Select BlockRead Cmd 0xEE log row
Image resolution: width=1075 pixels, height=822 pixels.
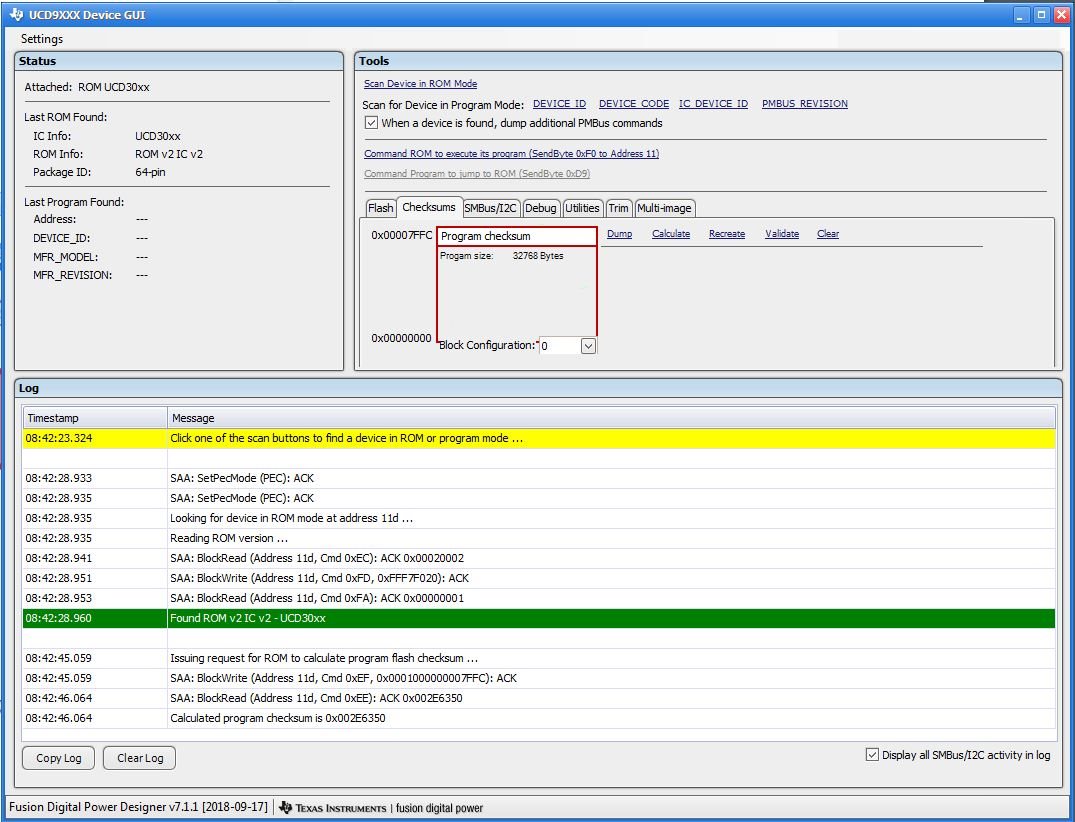539,698
